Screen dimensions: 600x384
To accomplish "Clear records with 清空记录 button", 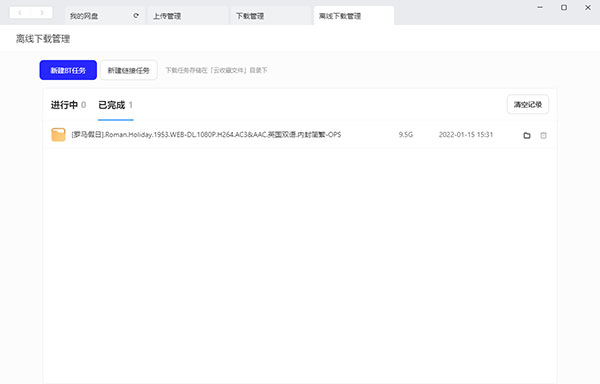I will click(528, 104).
